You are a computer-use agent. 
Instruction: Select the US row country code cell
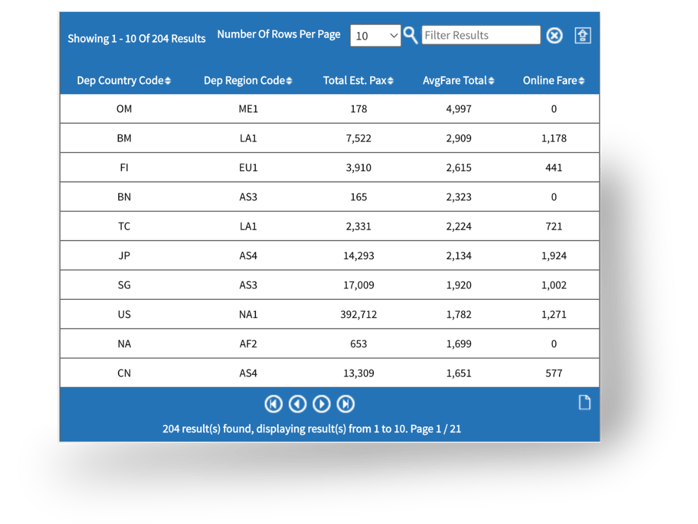[124, 314]
